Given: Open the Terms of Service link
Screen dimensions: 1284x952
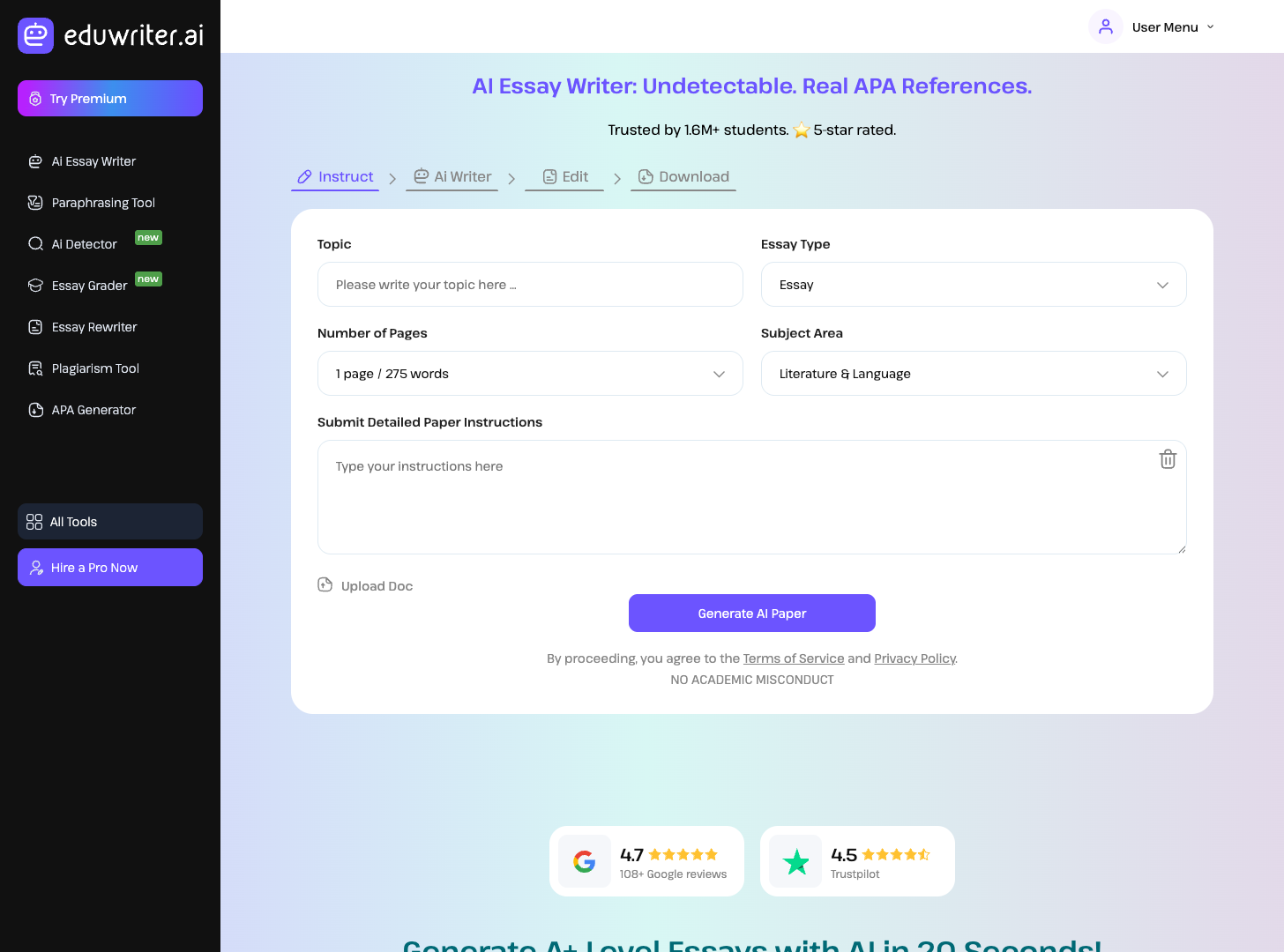Looking at the screenshot, I should [793, 658].
